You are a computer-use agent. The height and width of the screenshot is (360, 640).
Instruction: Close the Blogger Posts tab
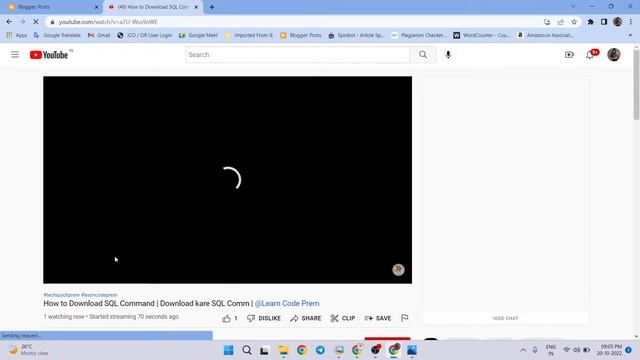[x=96, y=7]
